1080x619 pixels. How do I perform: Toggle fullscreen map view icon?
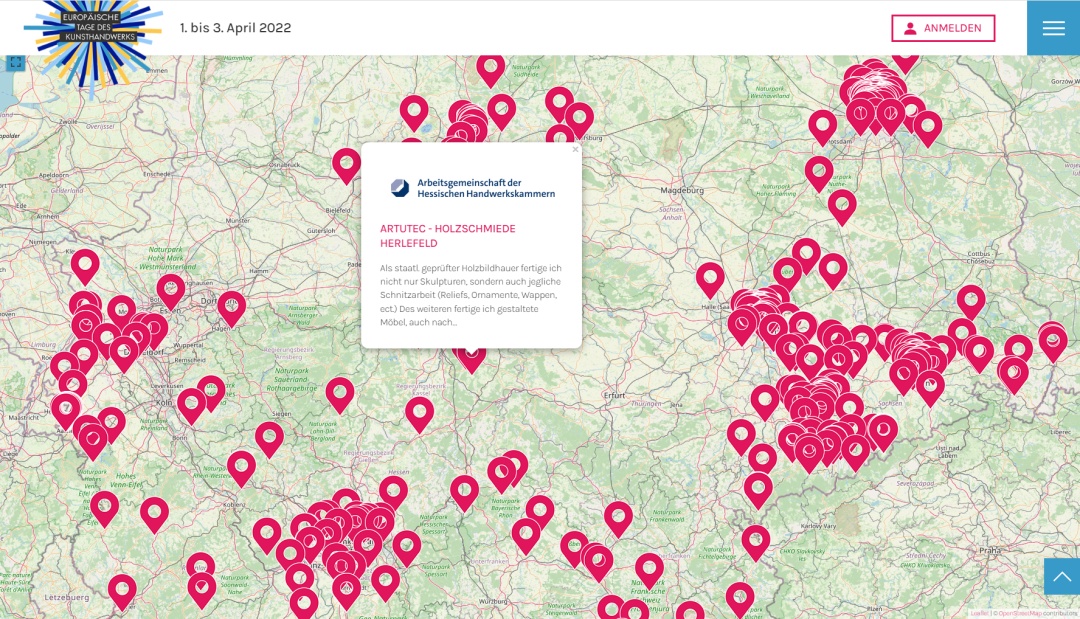(15, 63)
